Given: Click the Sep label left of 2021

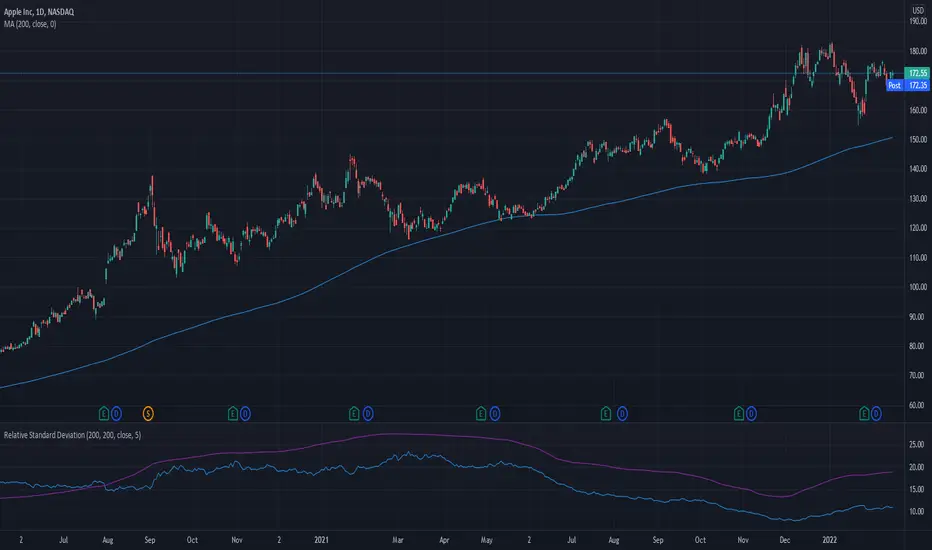Looking at the screenshot, I should click(150, 540).
